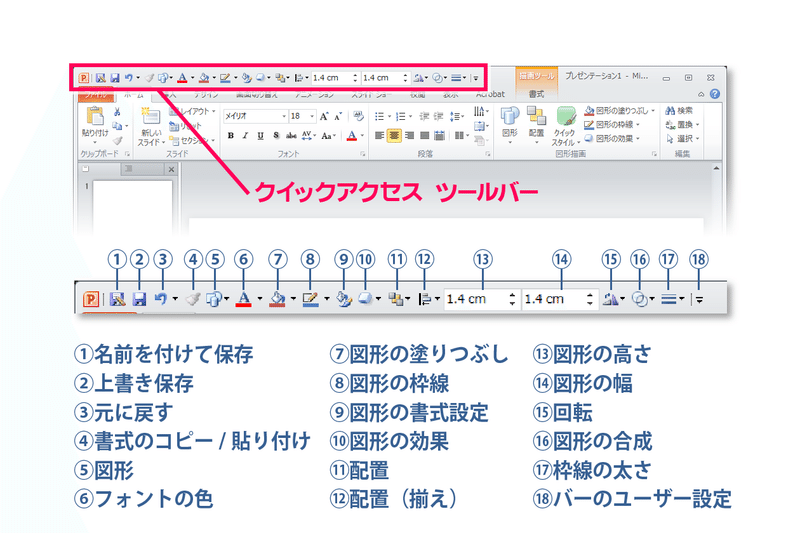Select Format Painter brush in enlarged toolbar
The height and width of the screenshot is (533, 800).
[x=193, y=299]
